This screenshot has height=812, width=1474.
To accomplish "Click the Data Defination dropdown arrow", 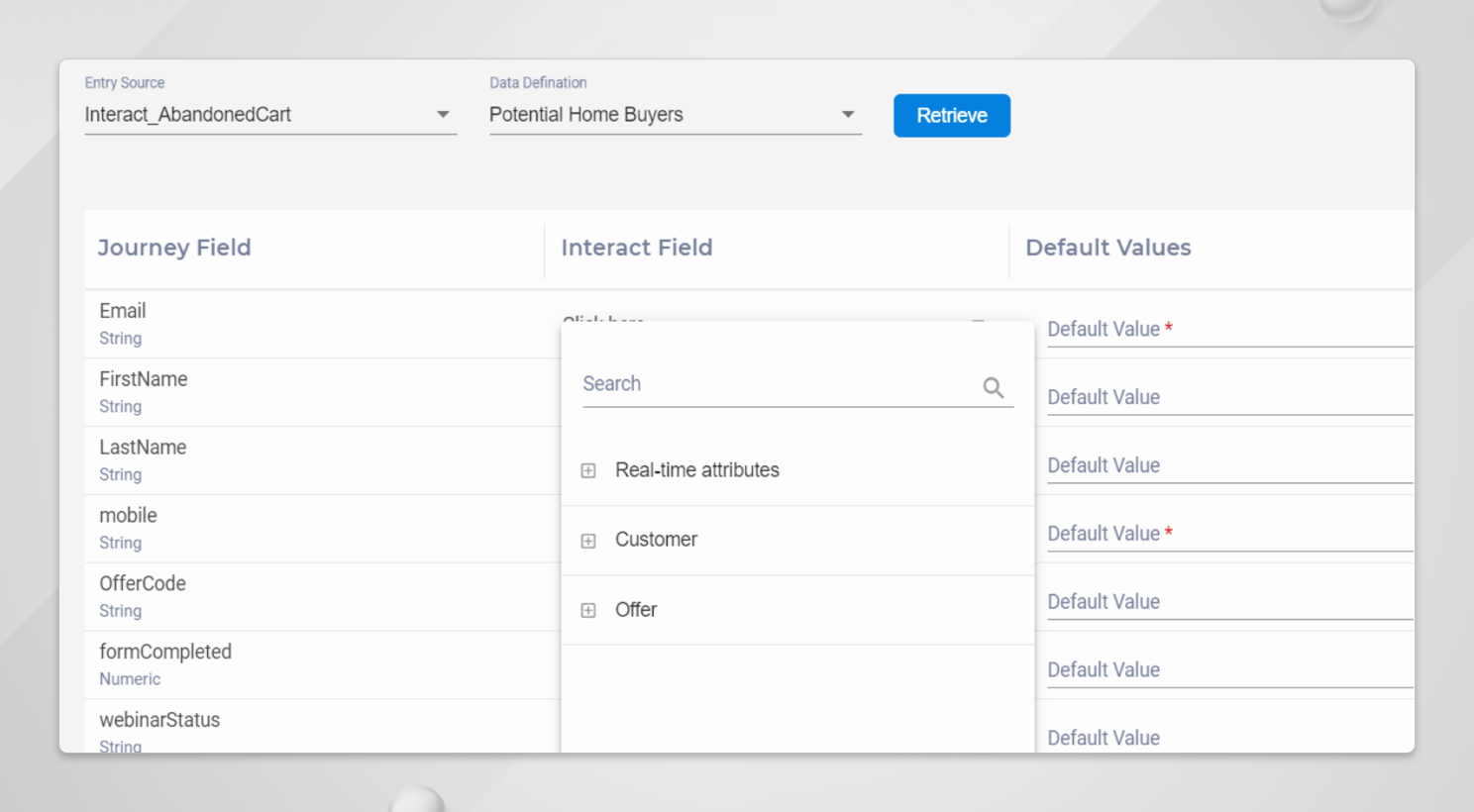I will [848, 114].
